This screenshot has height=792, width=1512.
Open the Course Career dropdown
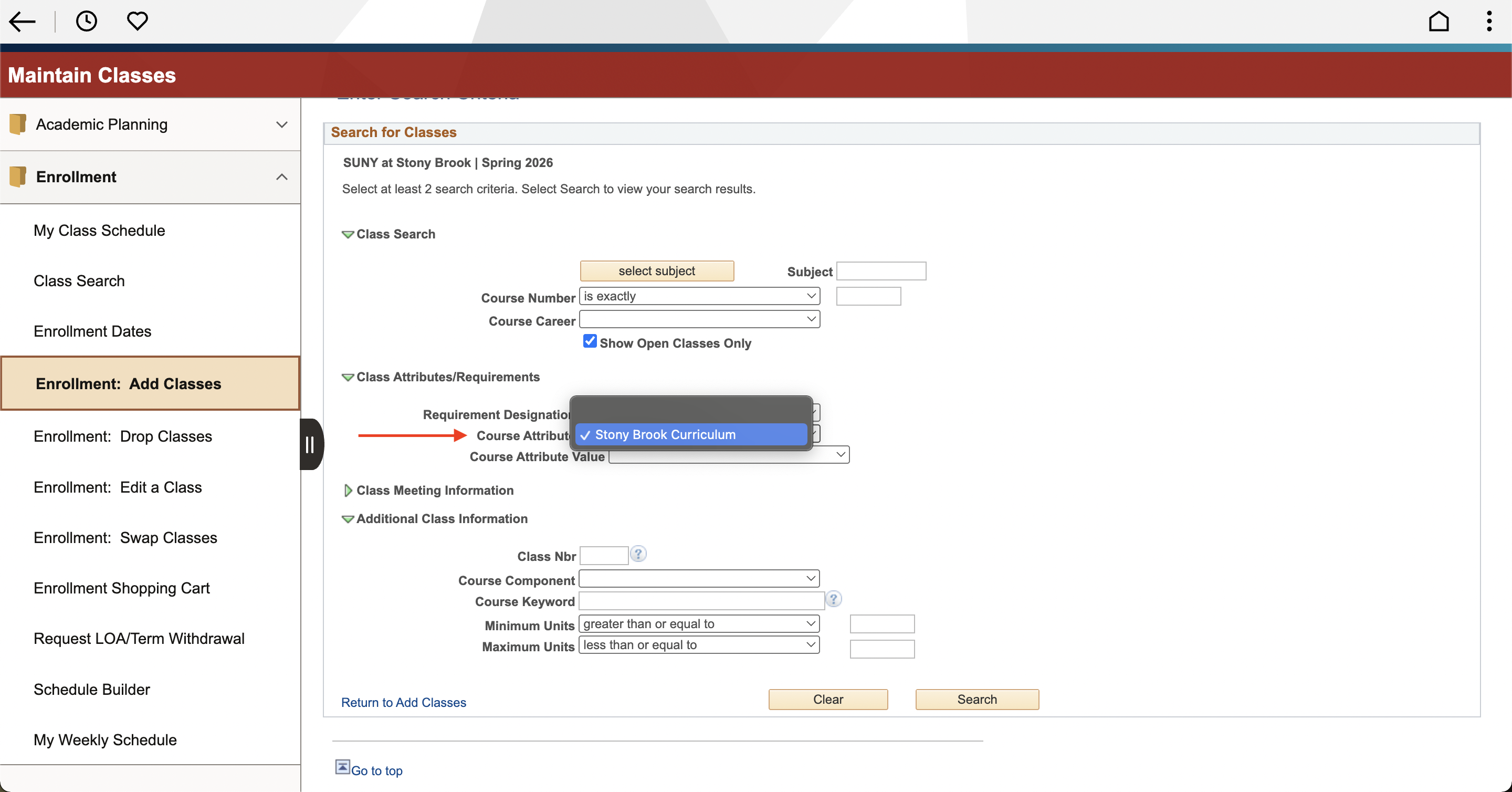pos(699,319)
